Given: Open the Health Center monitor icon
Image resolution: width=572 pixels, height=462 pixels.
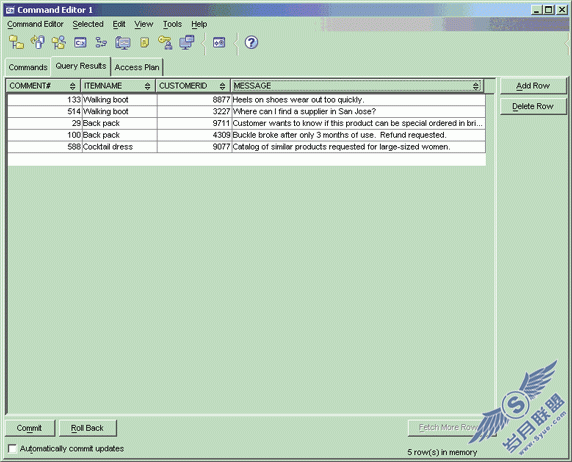Looking at the screenshot, I should tap(123, 43).
